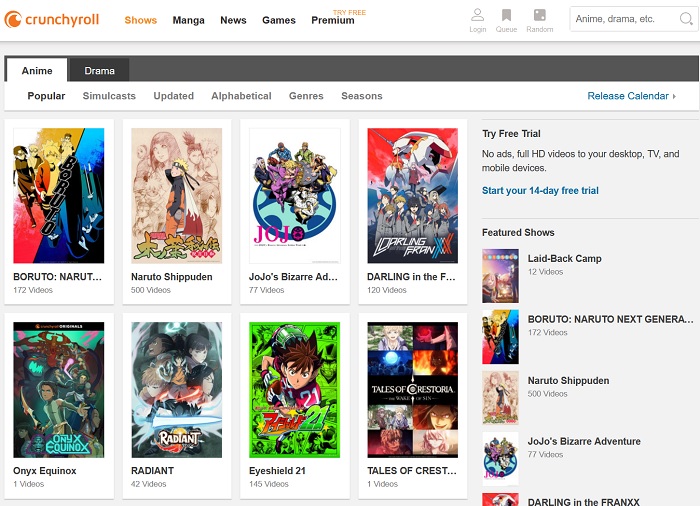The image size is (700, 506).
Task: Select the Updated filter
Action: [174, 96]
